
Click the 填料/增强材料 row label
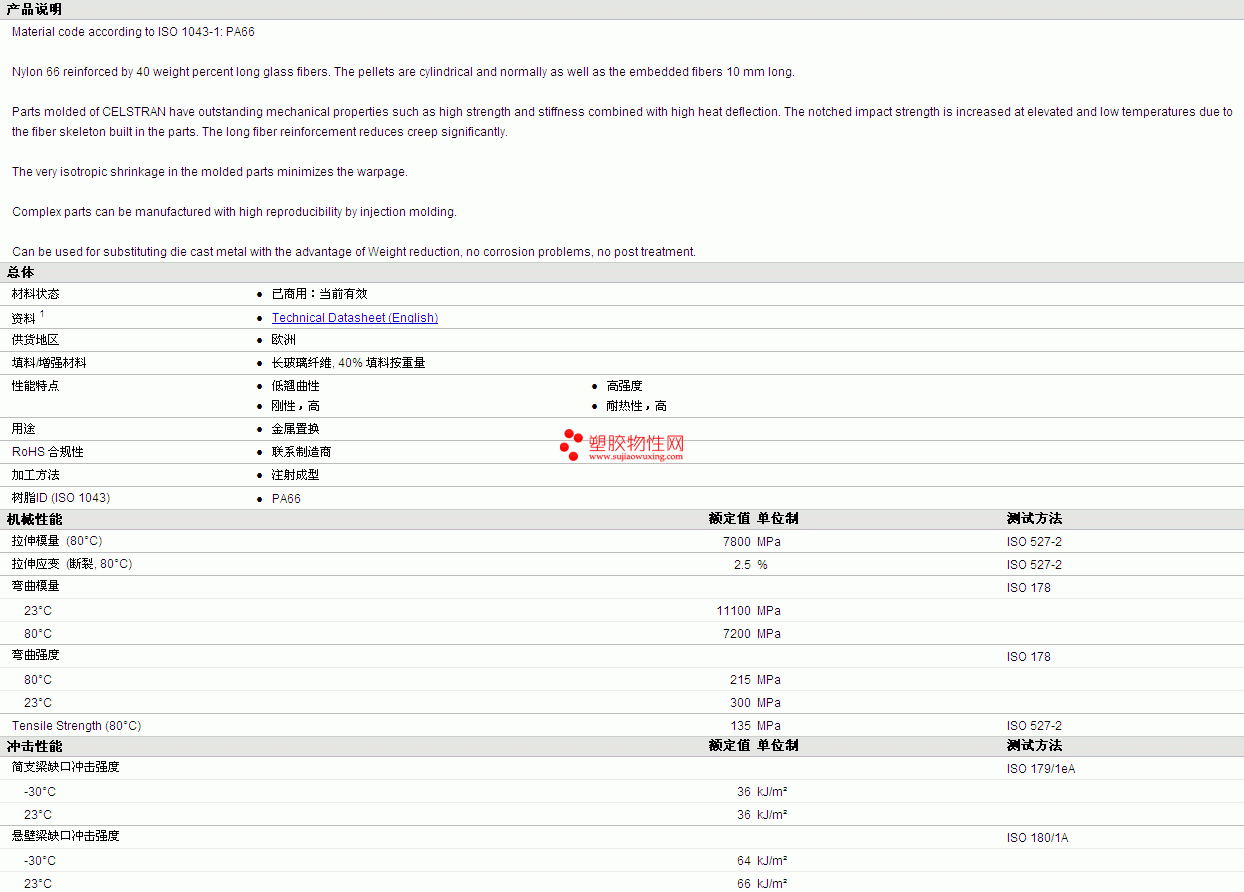pyautogui.click(x=49, y=363)
